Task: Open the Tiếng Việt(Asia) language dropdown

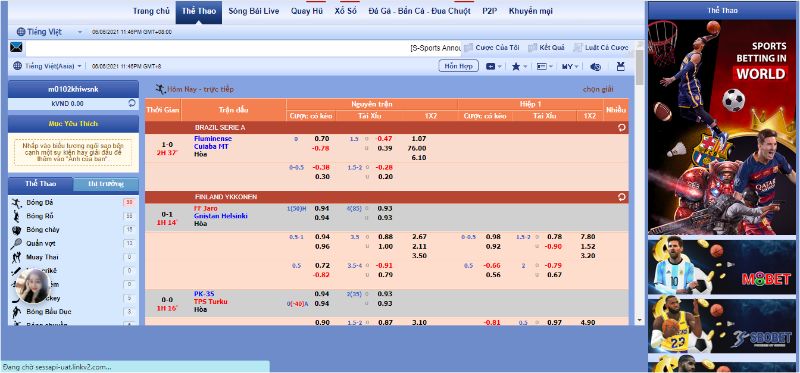Action: 80,66
